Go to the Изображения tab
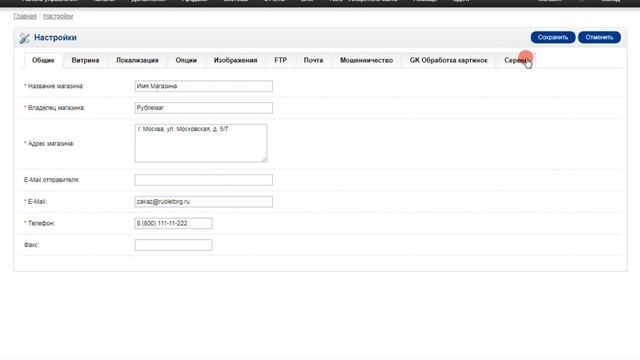640x360 pixels. click(236, 60)
